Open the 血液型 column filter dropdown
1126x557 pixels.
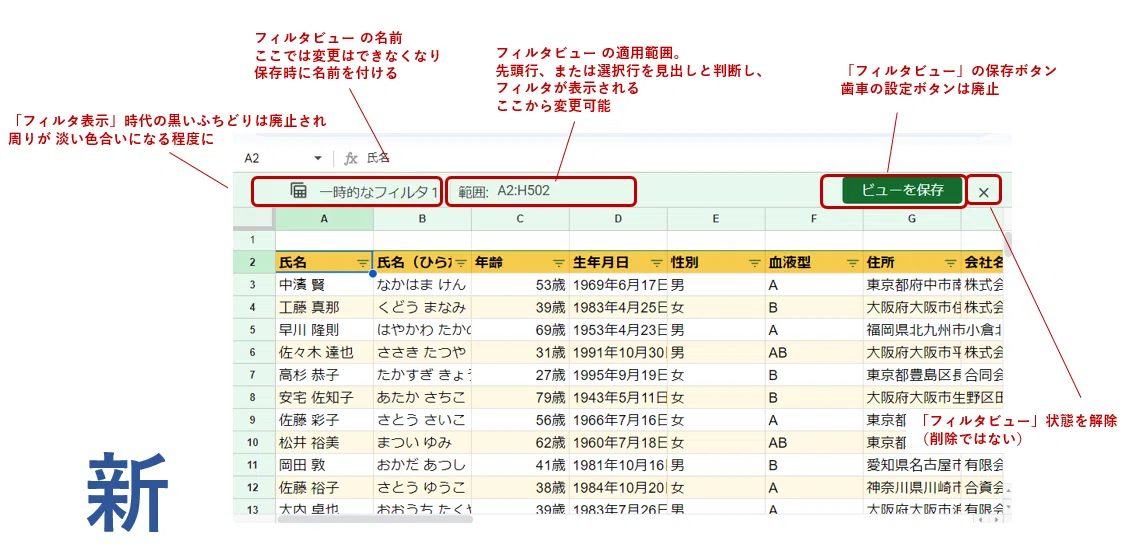click(x=853, y=263)
